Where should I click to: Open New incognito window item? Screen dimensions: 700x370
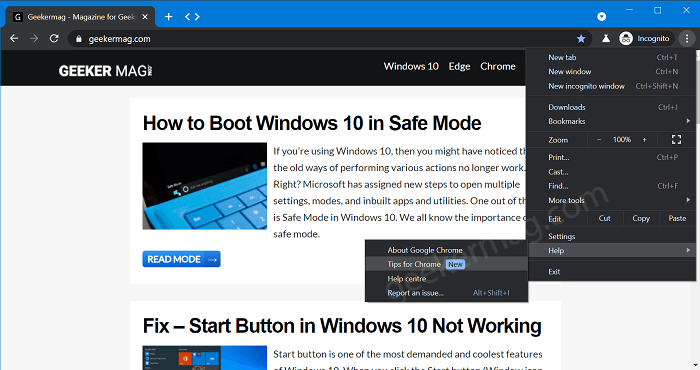coord(612,86)
